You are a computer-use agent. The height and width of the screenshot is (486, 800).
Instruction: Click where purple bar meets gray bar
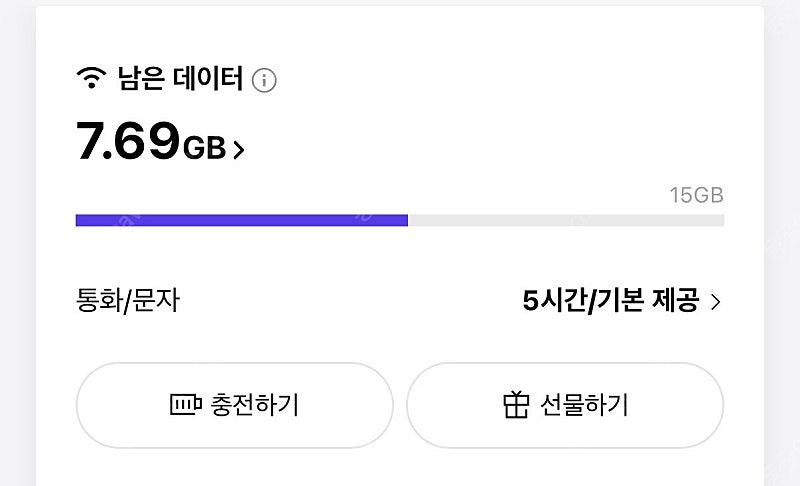(408, 220)
